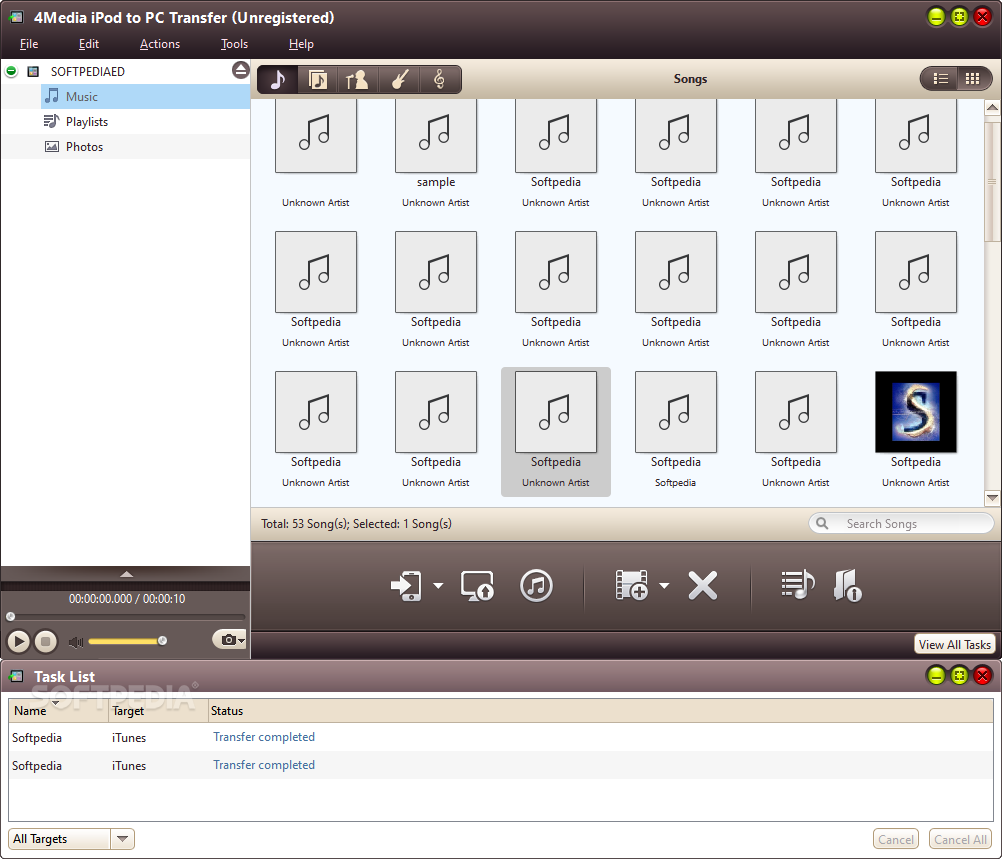The height and width of the screenshot is (859, 1002).
Task: Click the new playlist icon
Action: [x=798, y=584]
